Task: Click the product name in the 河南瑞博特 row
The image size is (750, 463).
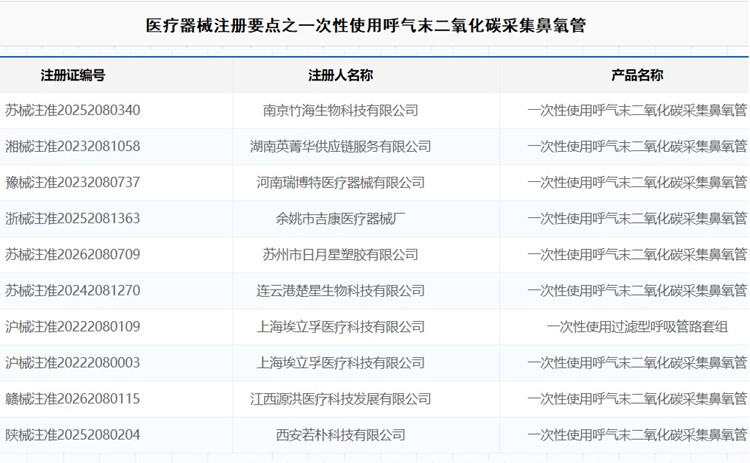Action: coord(637,182)
